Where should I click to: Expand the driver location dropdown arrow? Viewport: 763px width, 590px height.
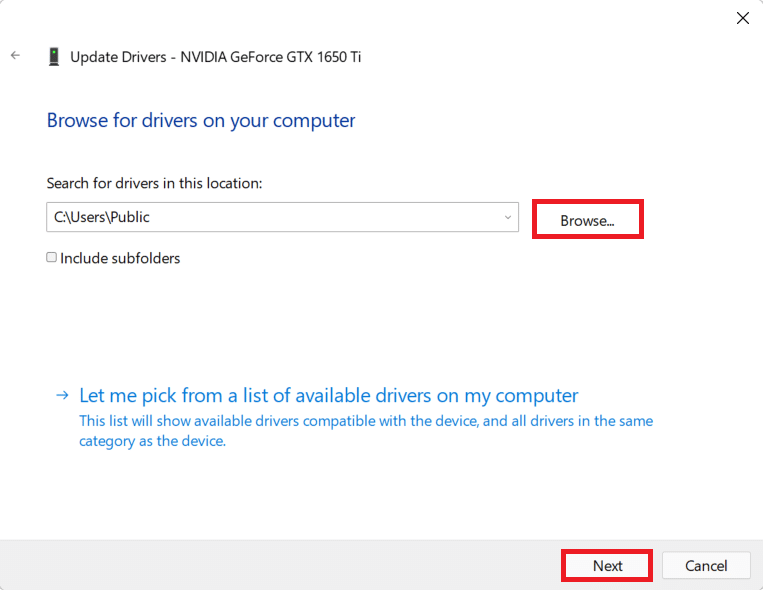tap(507, 217)
